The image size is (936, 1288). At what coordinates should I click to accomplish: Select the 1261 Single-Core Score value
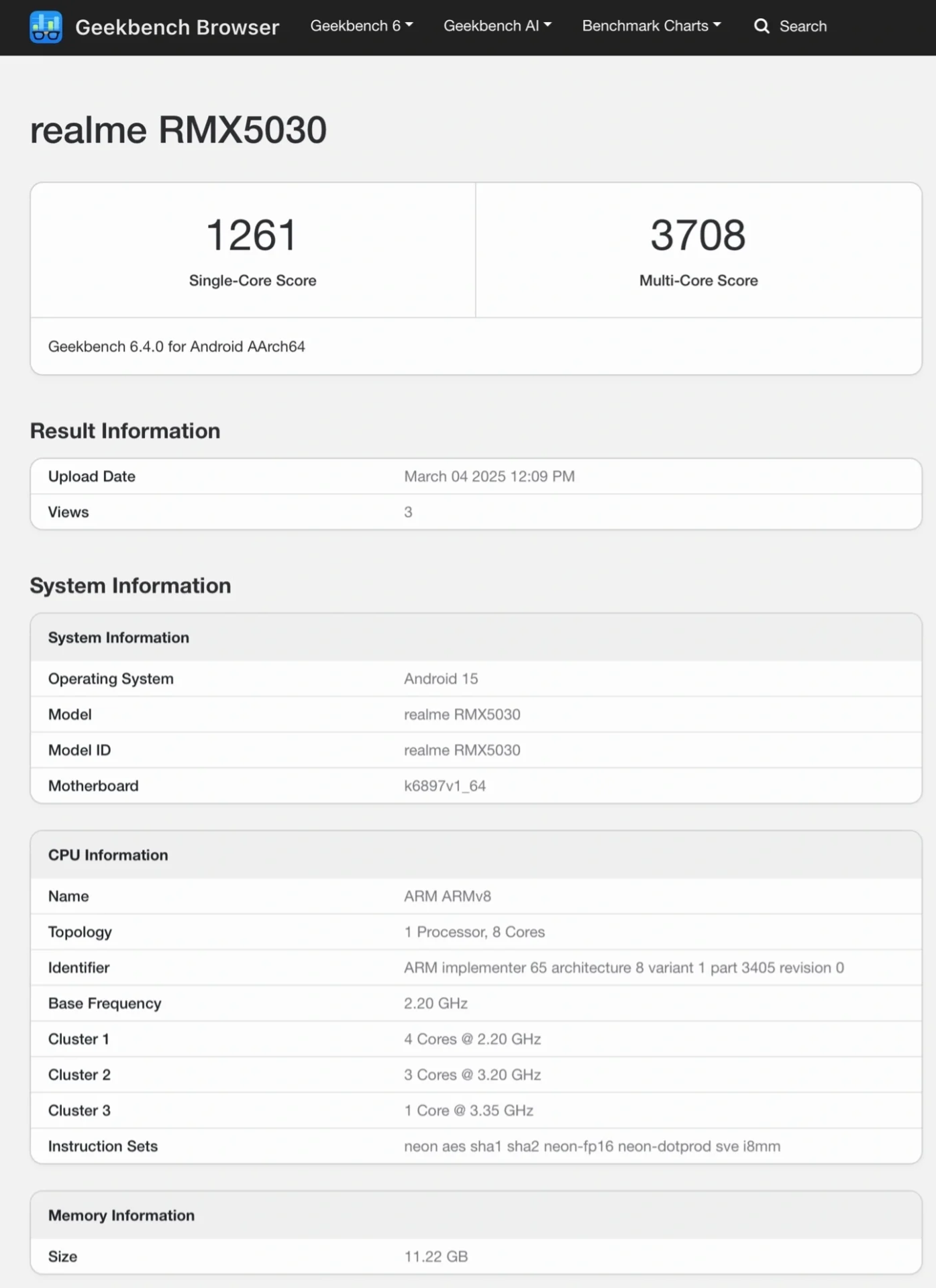(x=252, y=235)
